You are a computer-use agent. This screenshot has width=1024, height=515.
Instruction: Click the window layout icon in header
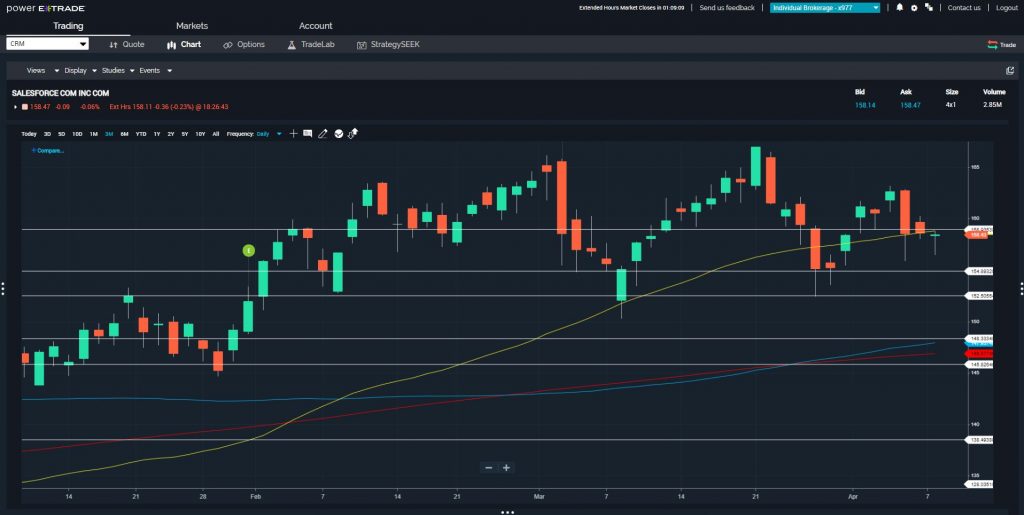[x=928, y=8]
